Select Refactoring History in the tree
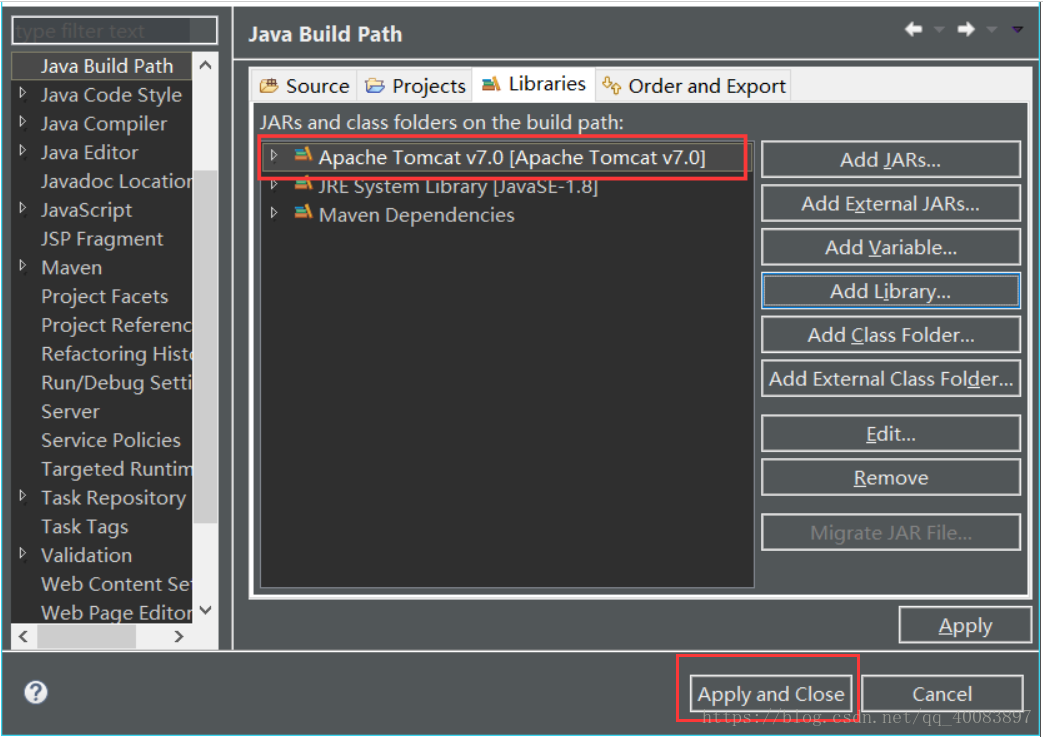This screenshot has width=1043, height=737. pyautogui.click(x=116, y=354)
